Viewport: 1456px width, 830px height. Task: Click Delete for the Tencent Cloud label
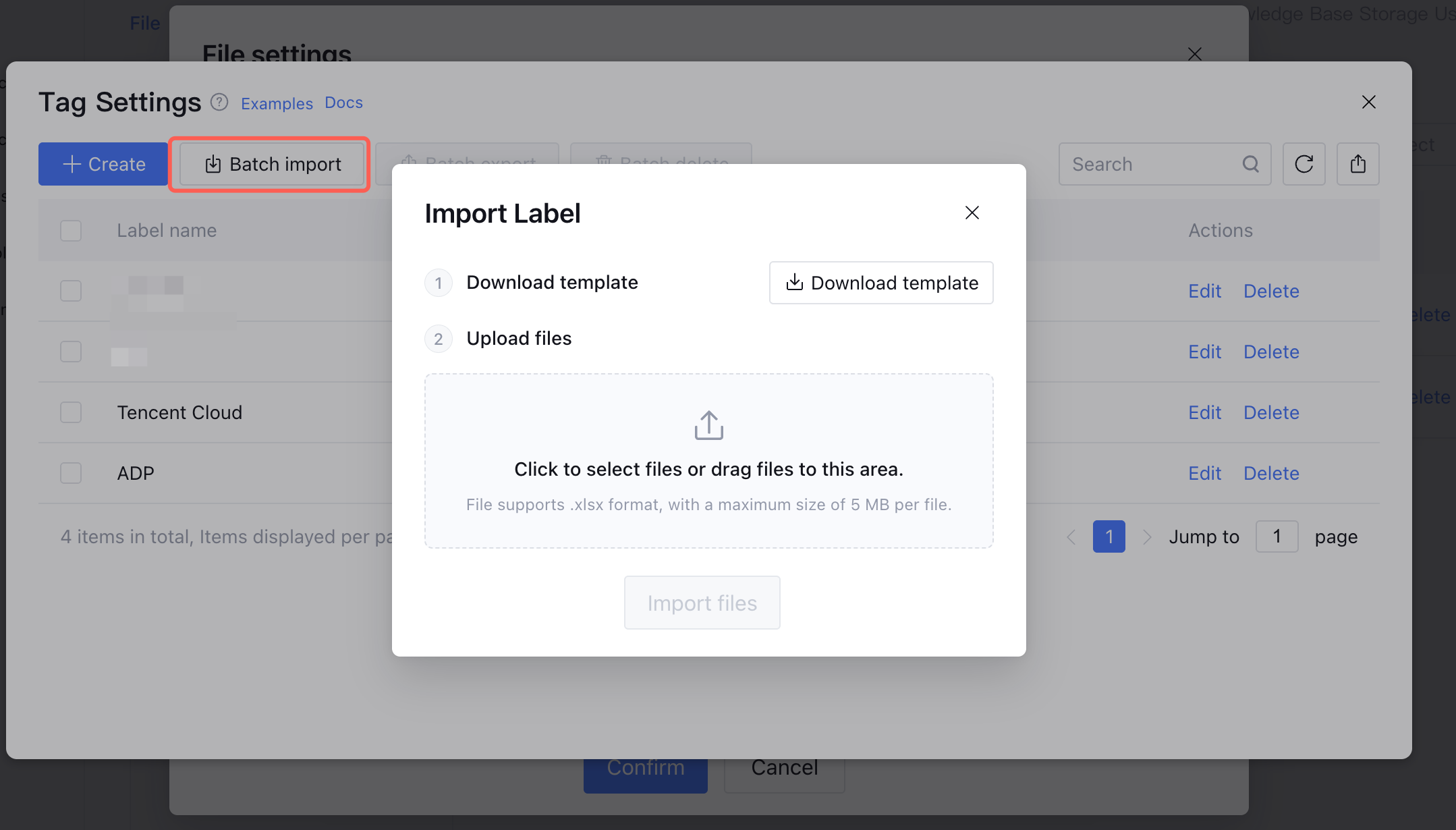click(x=1271, y=412)
